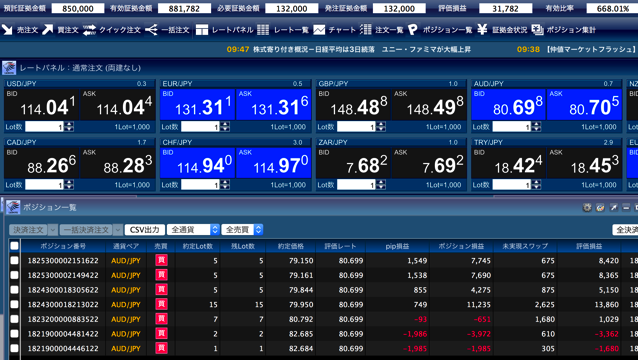Click the refresh icon beside the gear
The height and width of the screenshot is (360, 638).
[600, 207]
